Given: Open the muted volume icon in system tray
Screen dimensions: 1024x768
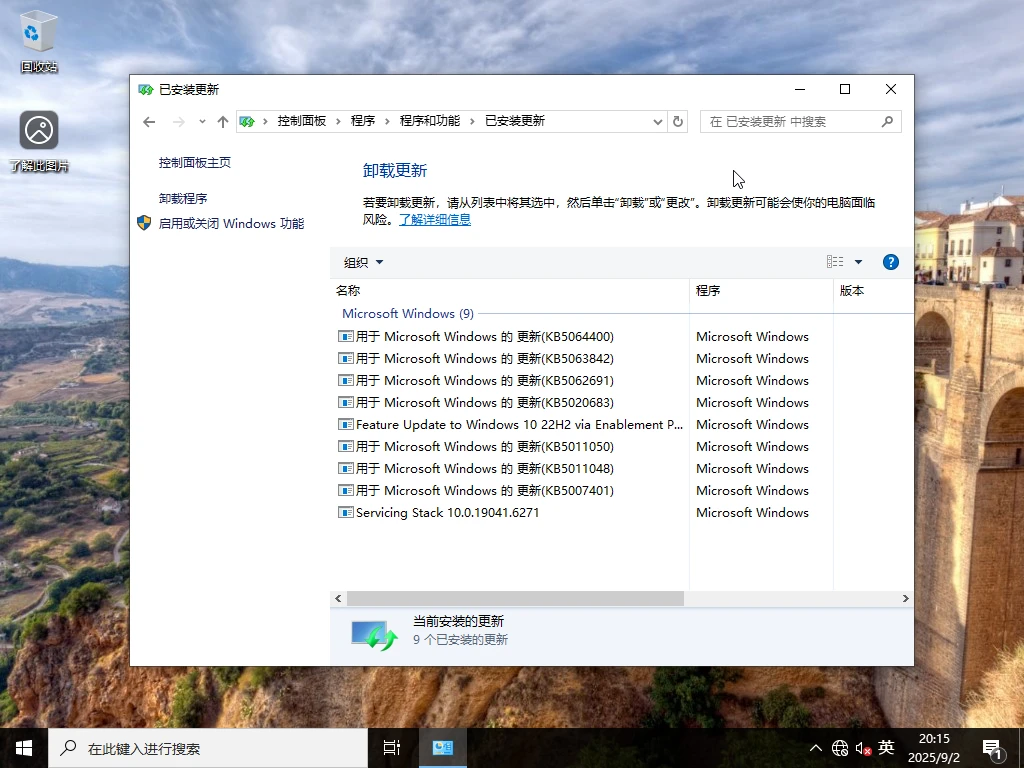Looking at the screenshot, I should [x=862, y=747].
